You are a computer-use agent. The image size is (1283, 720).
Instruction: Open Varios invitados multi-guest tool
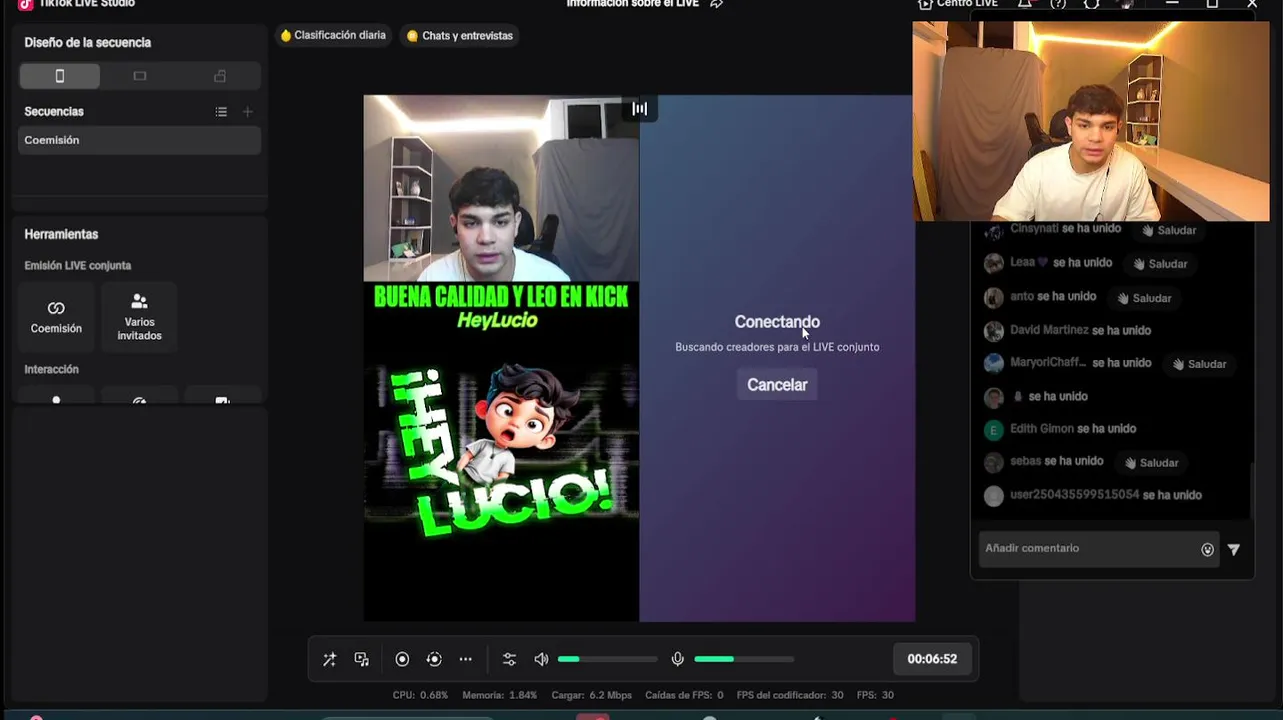click(139, 317)
